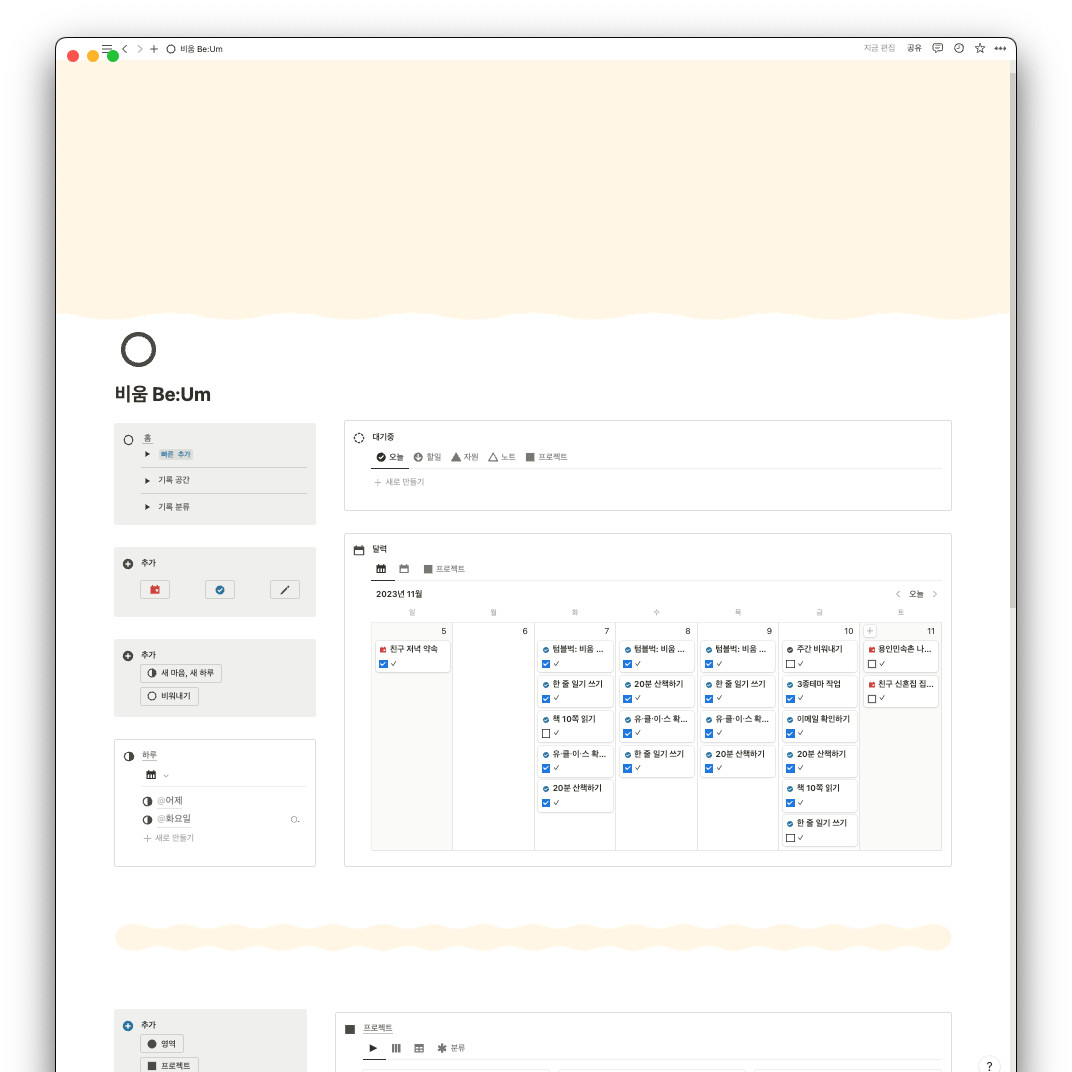Switch to the 노트 tab
The width and height of the screenshot is (1072, 1072).
click(502, 457)
